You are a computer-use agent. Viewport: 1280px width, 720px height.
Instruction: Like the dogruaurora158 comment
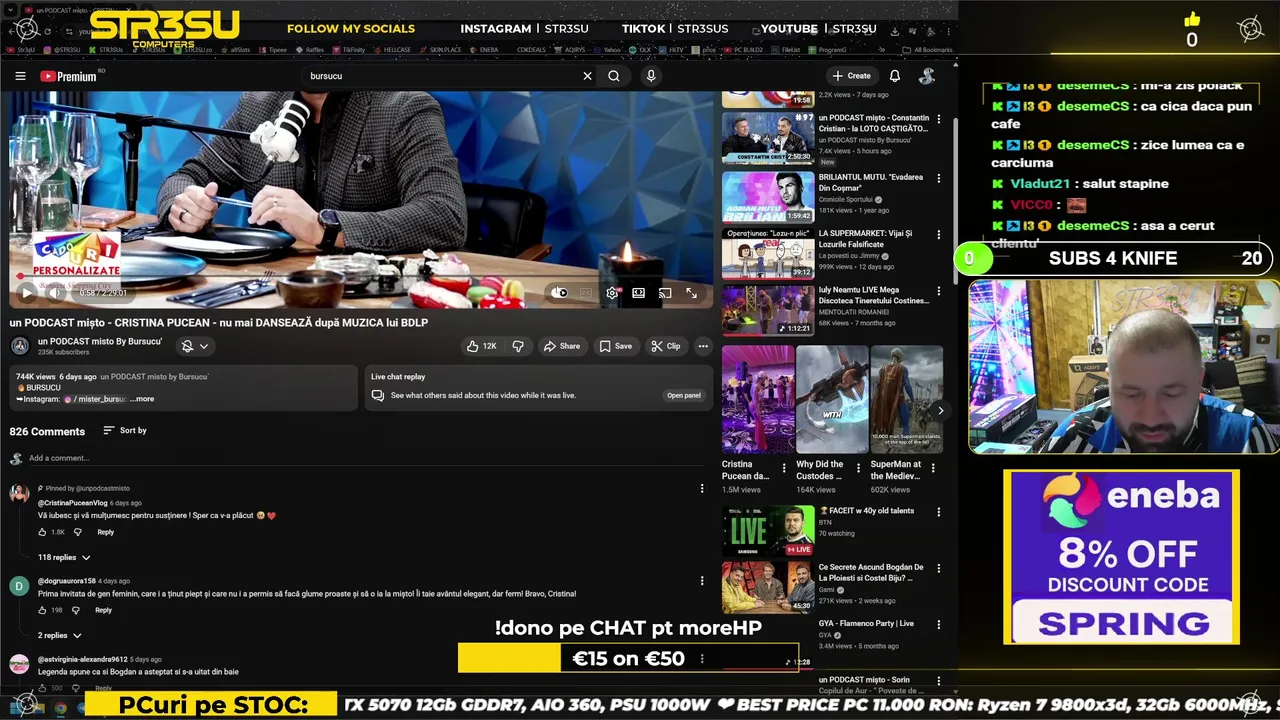pos(42,610)
